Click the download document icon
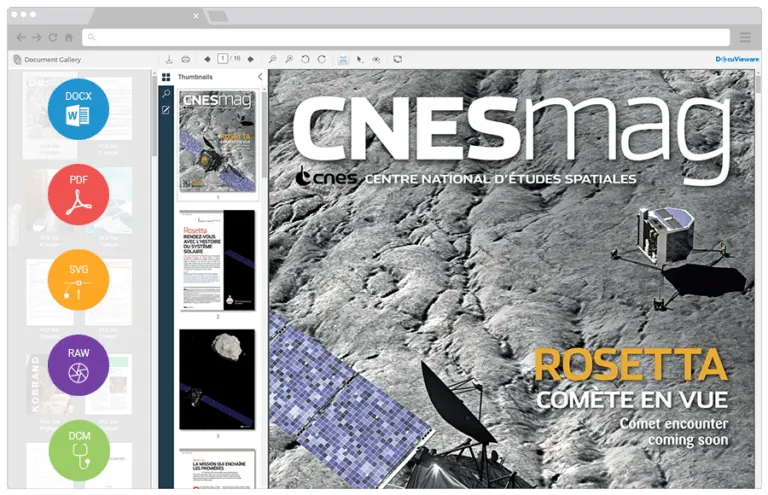 tap(169, 59)
